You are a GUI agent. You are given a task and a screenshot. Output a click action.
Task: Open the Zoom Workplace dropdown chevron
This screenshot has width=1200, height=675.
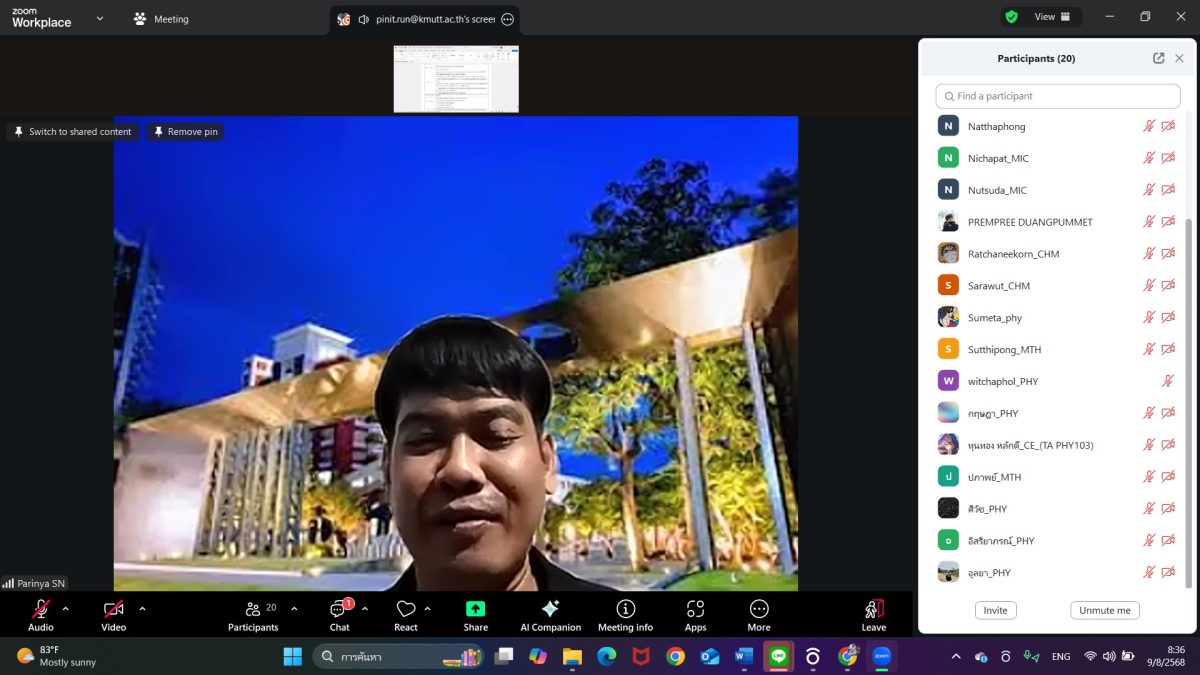99,18
